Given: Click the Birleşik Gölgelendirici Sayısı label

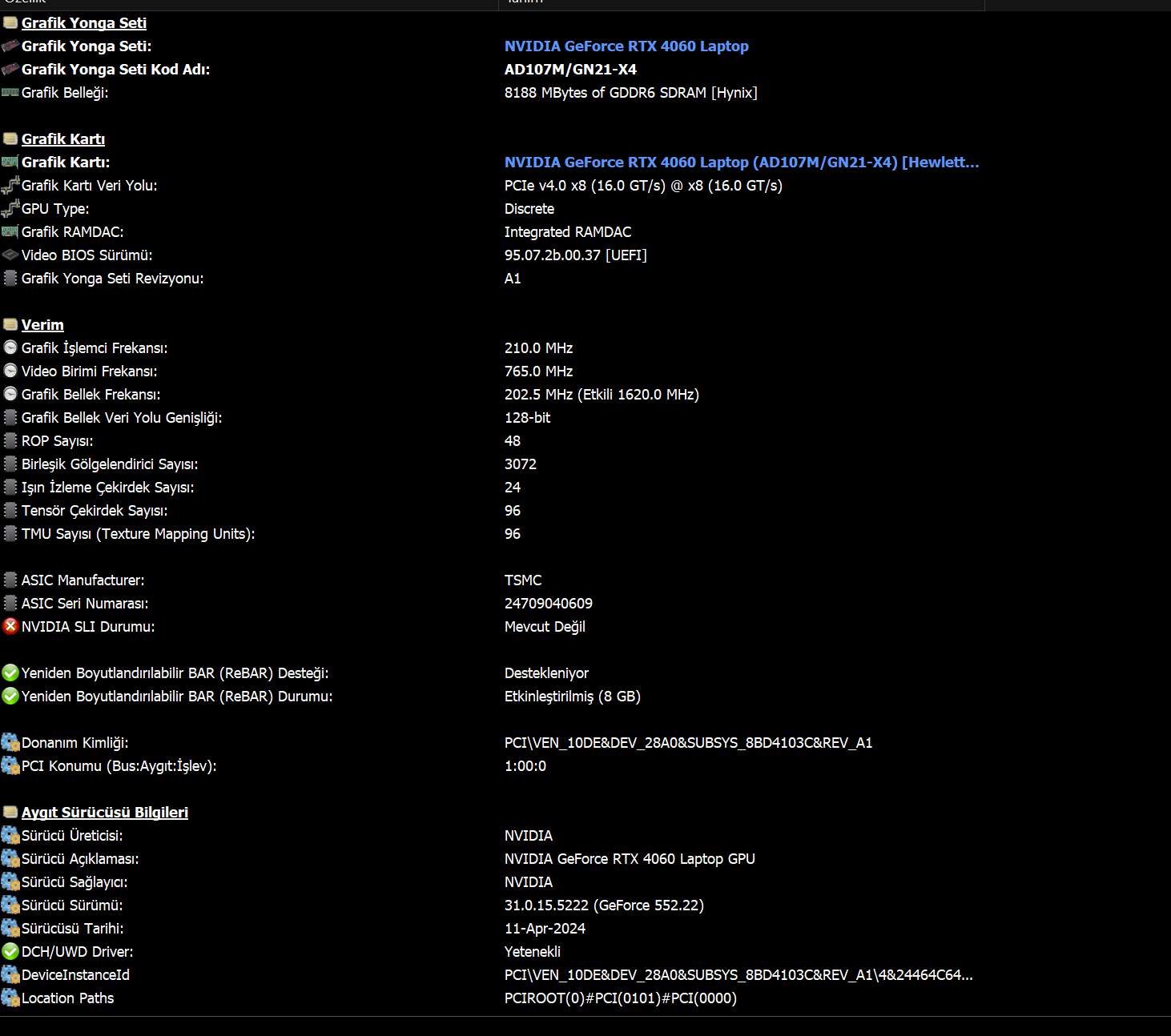Looking at the screenshot, I should tap(110, 464).
